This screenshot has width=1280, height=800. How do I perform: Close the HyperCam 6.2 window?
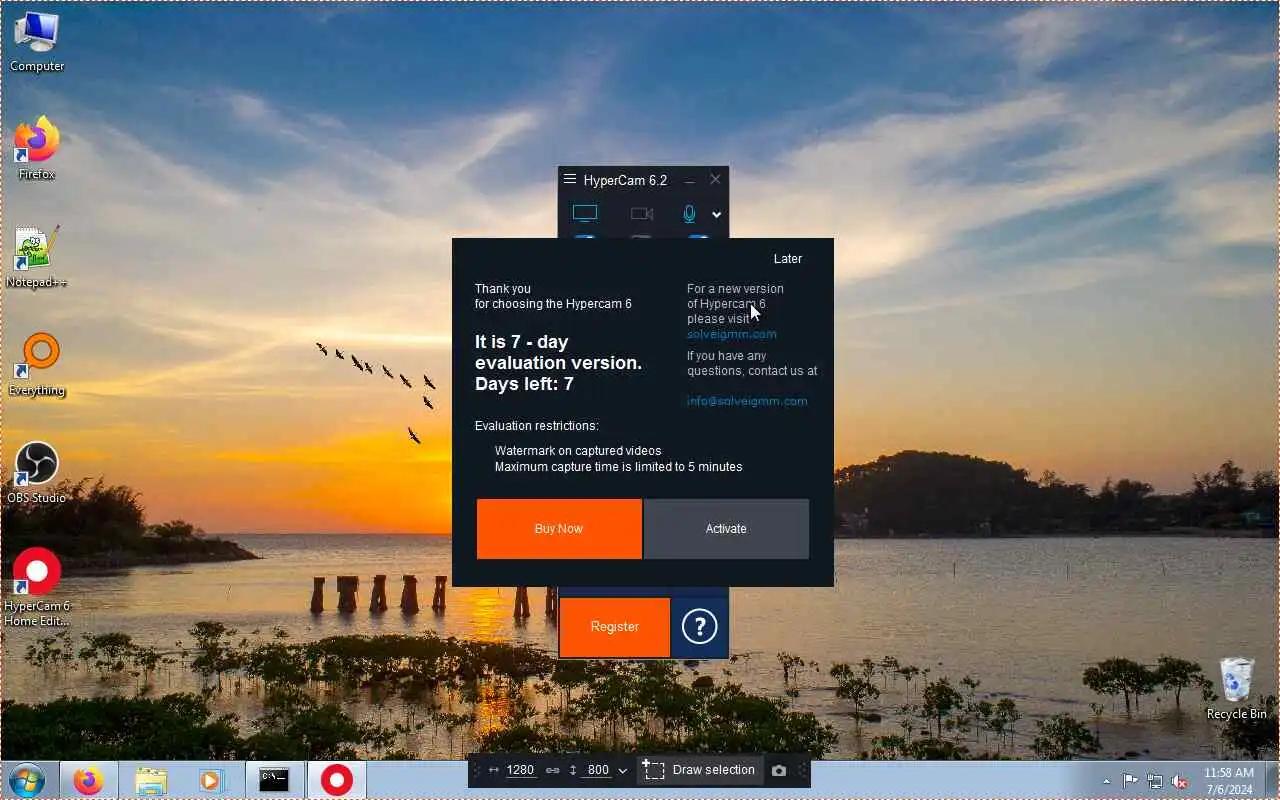tap(715, 180)
